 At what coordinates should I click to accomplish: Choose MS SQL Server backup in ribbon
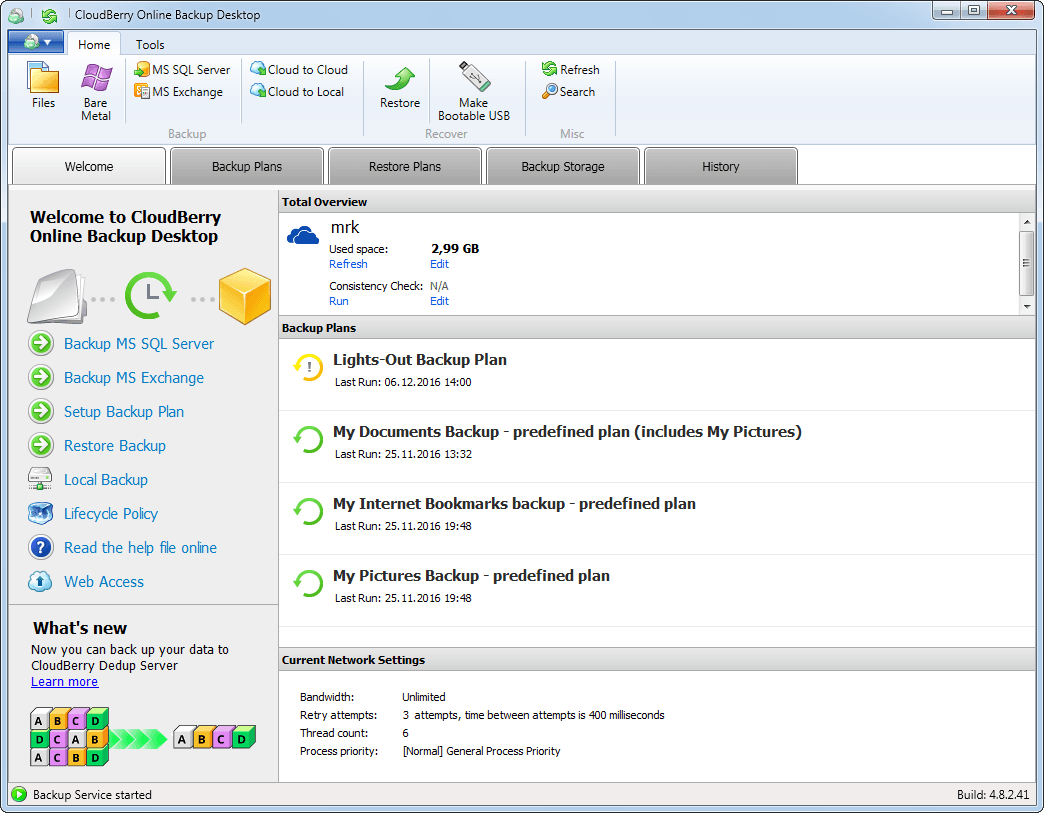[182, 69]
